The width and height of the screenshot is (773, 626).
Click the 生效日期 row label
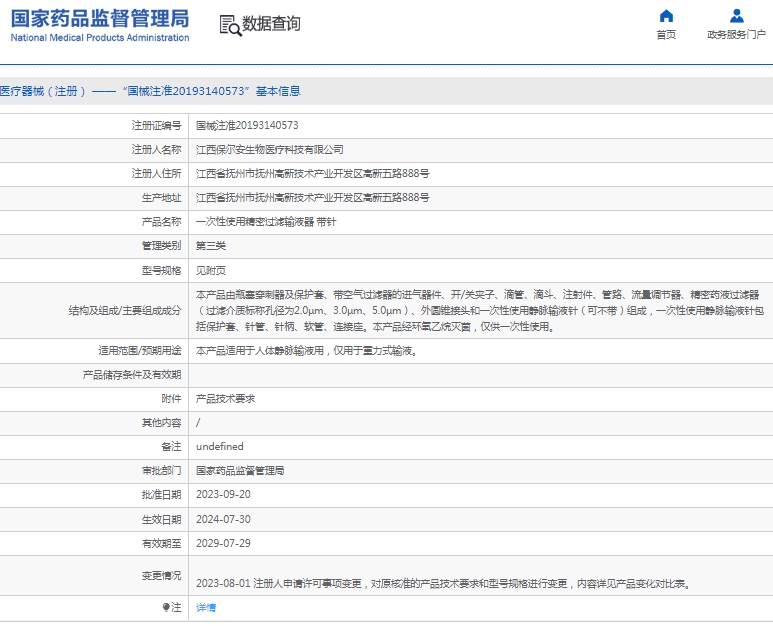pos(161,520)
